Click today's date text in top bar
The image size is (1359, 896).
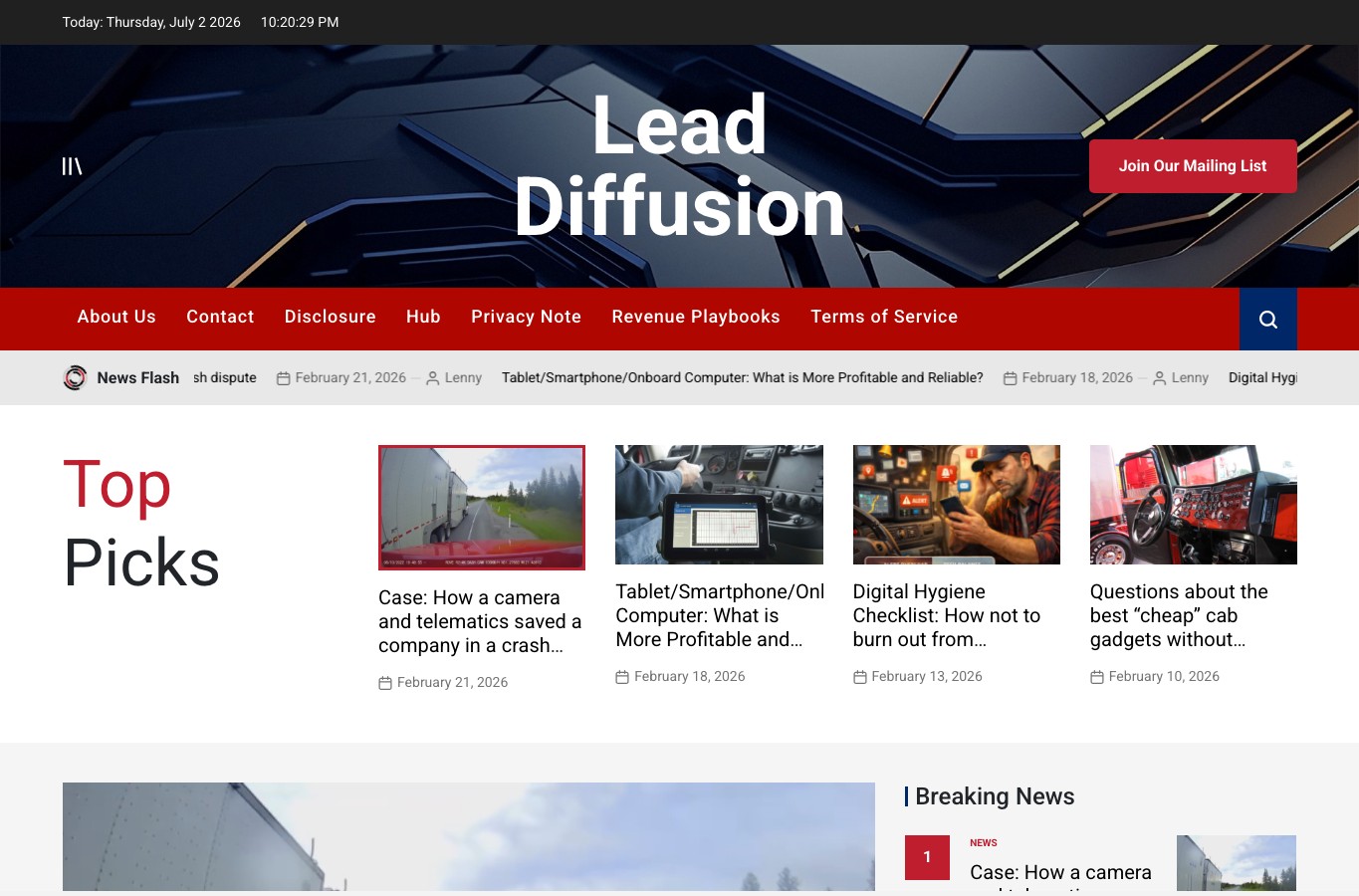pos(151,22)
